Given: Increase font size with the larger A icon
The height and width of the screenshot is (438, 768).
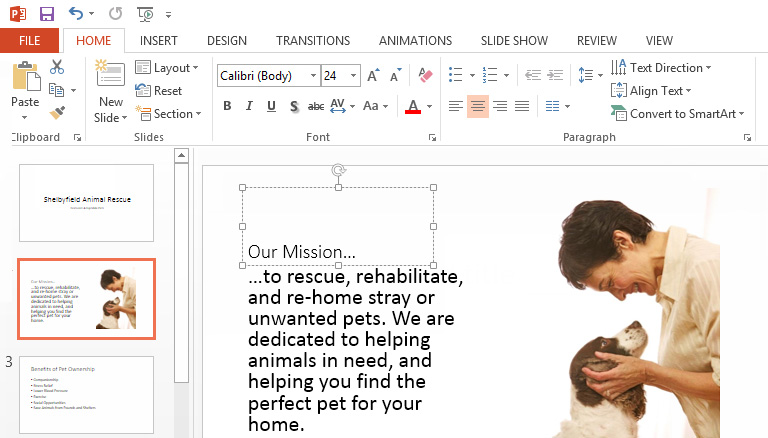Looking at the screenshot, I should (x=373, y=75).
